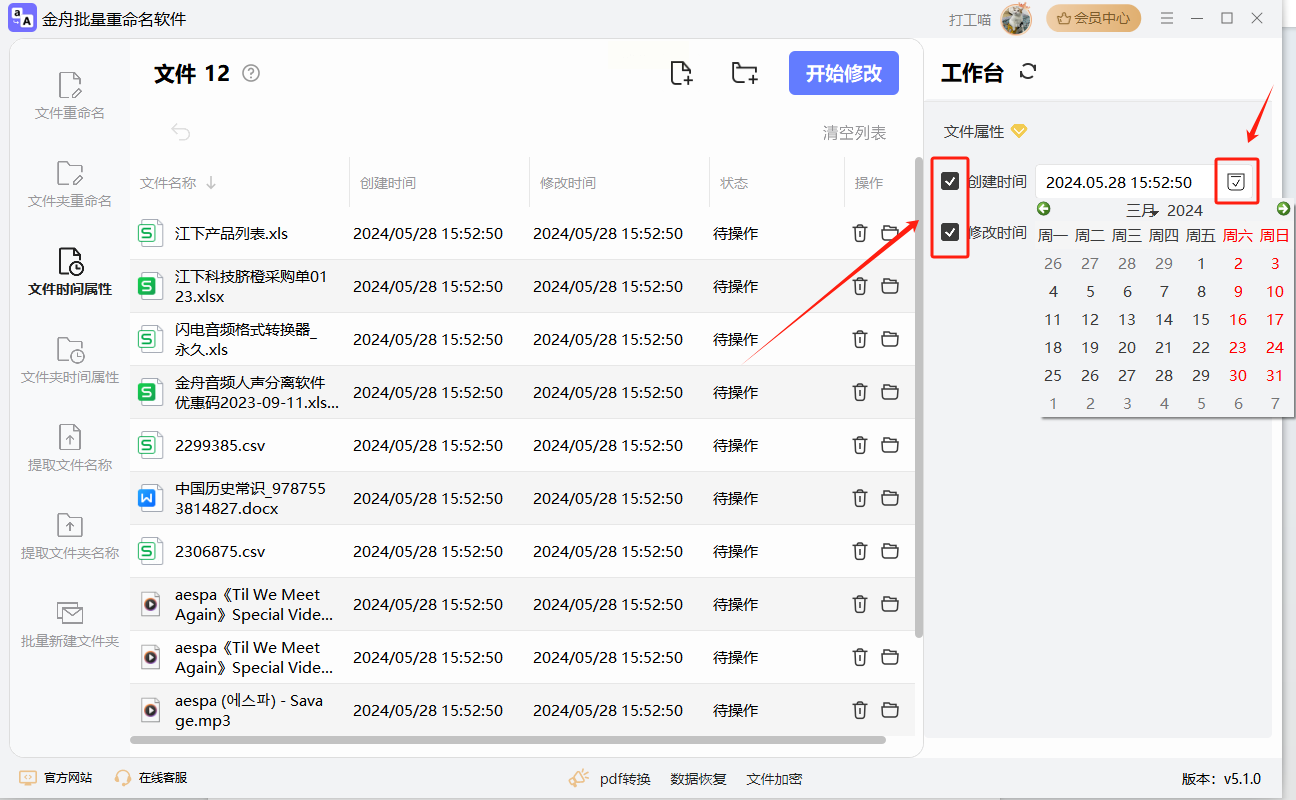This screenshot has width=1296, height=800.
Task: Click help question mark beside 文件 12
Action: (x=251, y=73)
